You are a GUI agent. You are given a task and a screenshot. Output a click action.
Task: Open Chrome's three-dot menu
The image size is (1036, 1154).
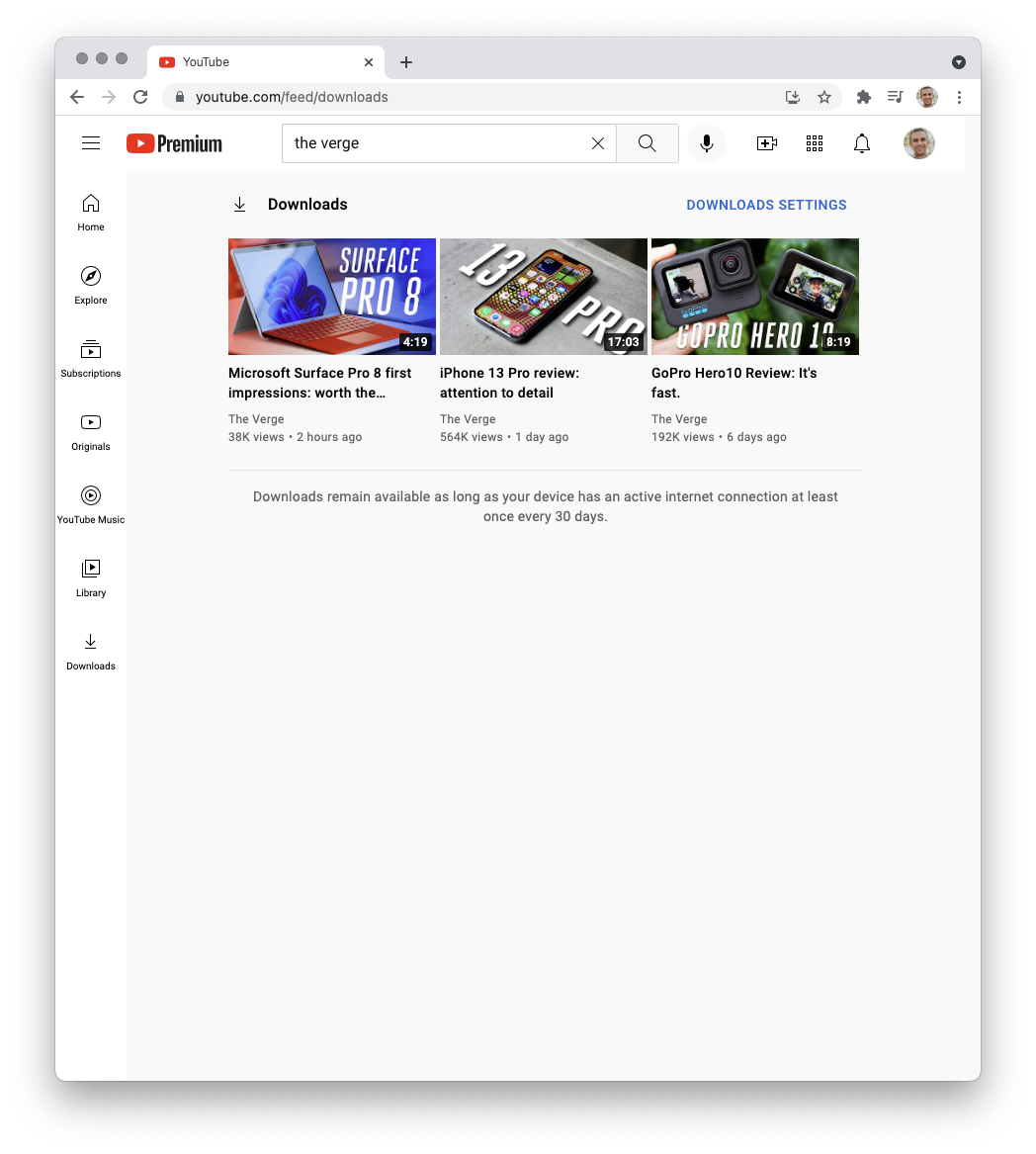click(x=959, y=97)
